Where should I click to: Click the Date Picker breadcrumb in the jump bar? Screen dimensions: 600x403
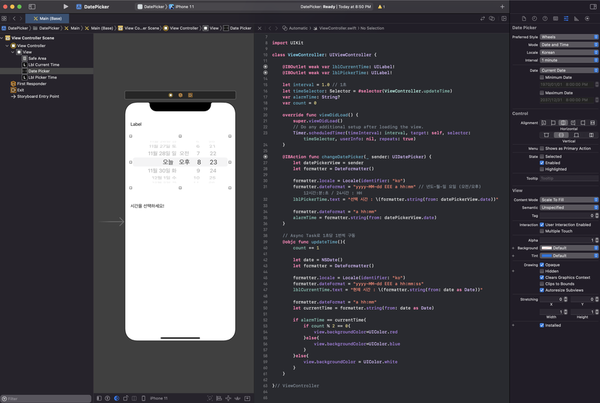pyautogui.click(x=238, y=28)
